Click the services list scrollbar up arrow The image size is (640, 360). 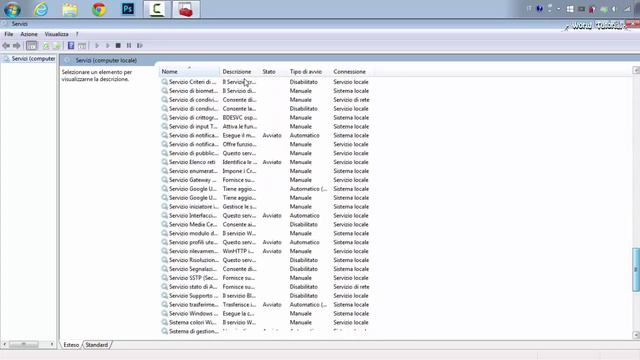[x=636, y=71]
